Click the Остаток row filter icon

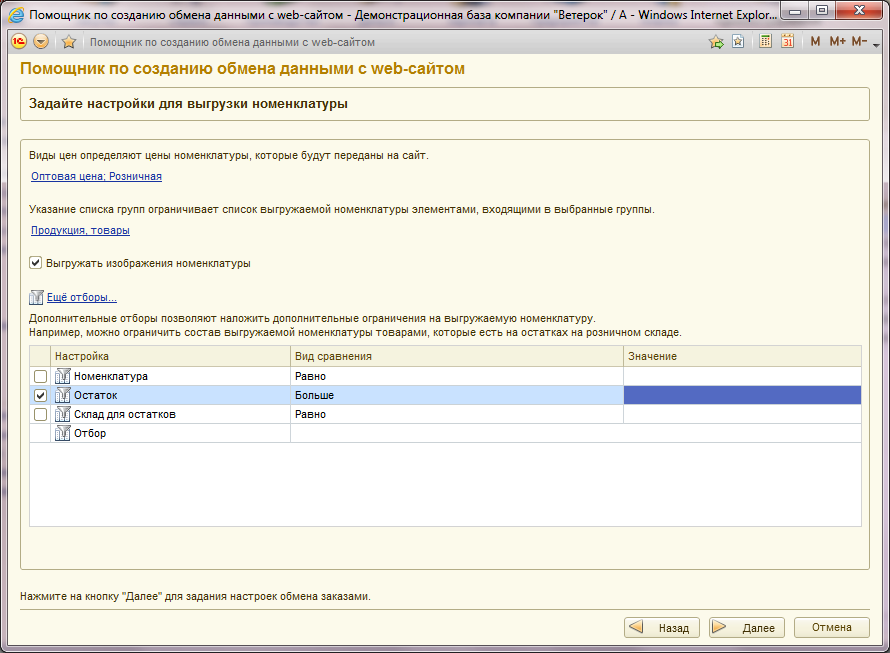(x=62, y=395)
